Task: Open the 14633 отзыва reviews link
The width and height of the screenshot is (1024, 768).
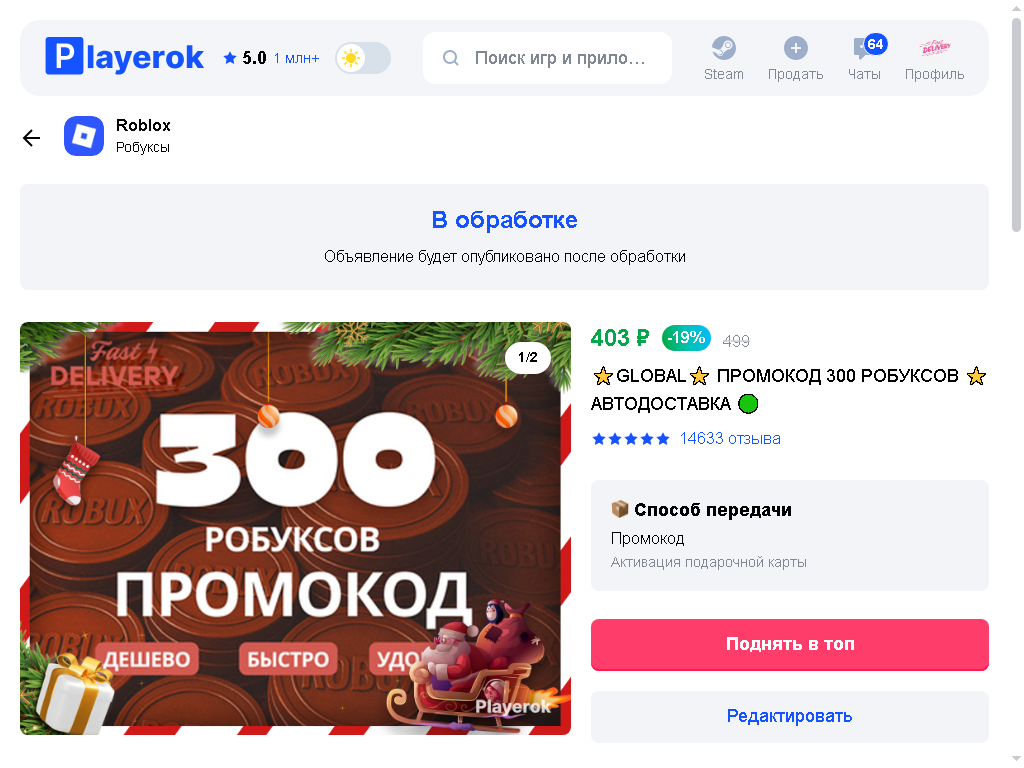Action: click(x=729, y=438)
